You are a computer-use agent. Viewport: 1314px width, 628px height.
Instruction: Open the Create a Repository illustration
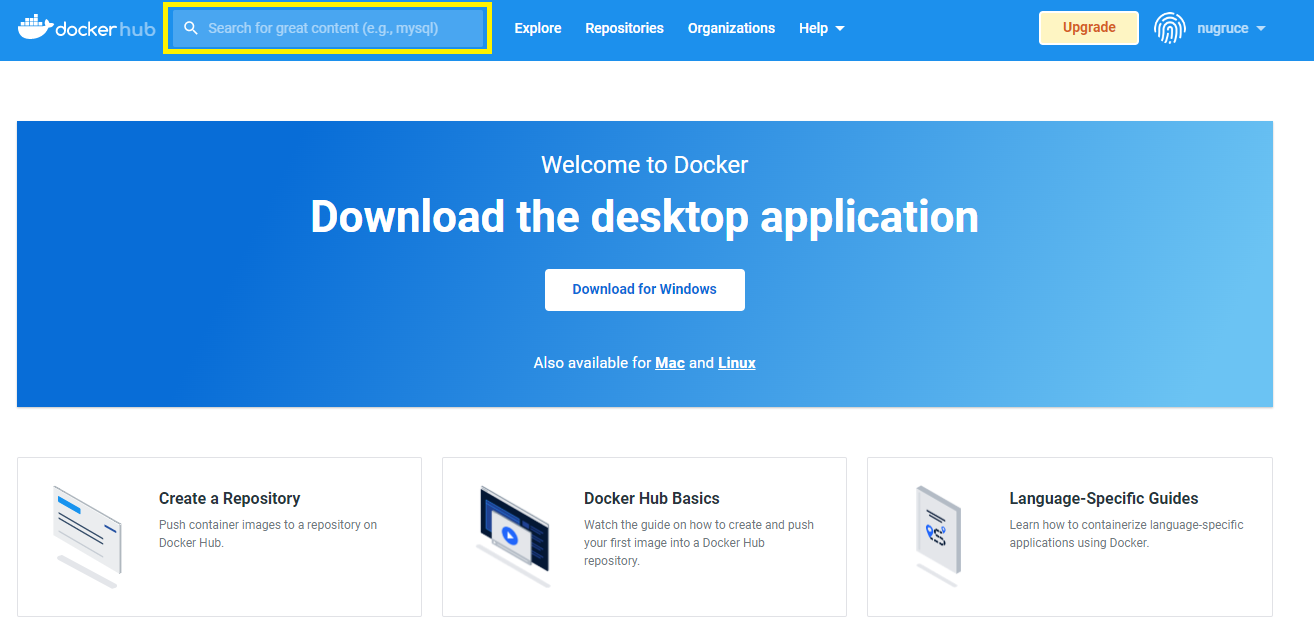(87, 535)
